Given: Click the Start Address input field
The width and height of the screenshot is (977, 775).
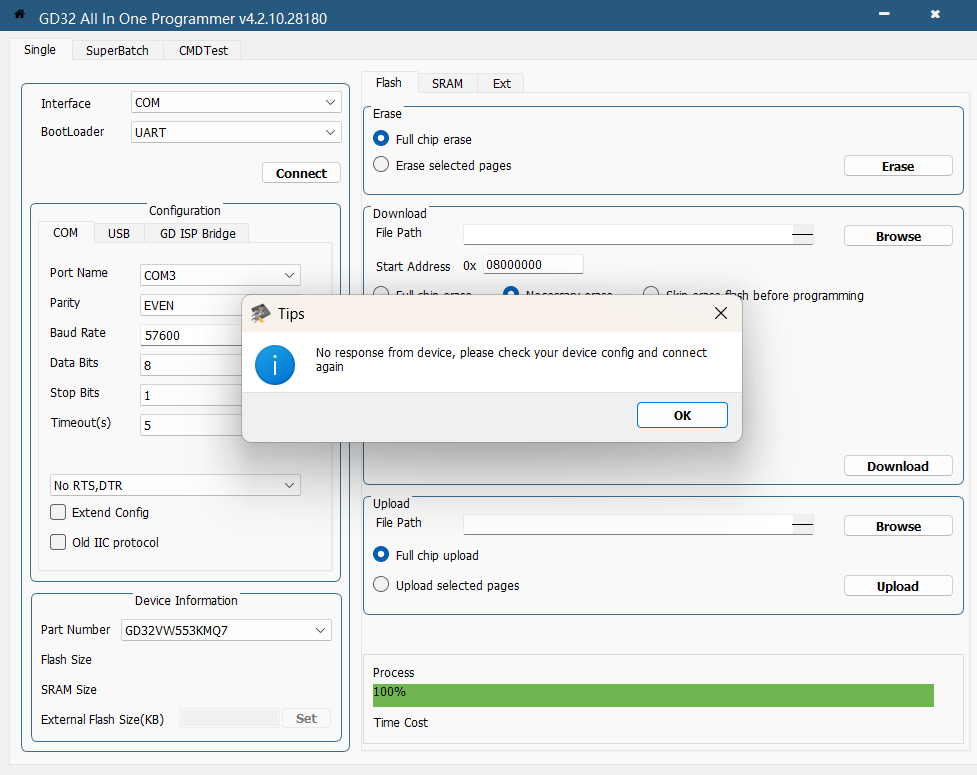Looking at the screenshot, I should pos(533,265).
